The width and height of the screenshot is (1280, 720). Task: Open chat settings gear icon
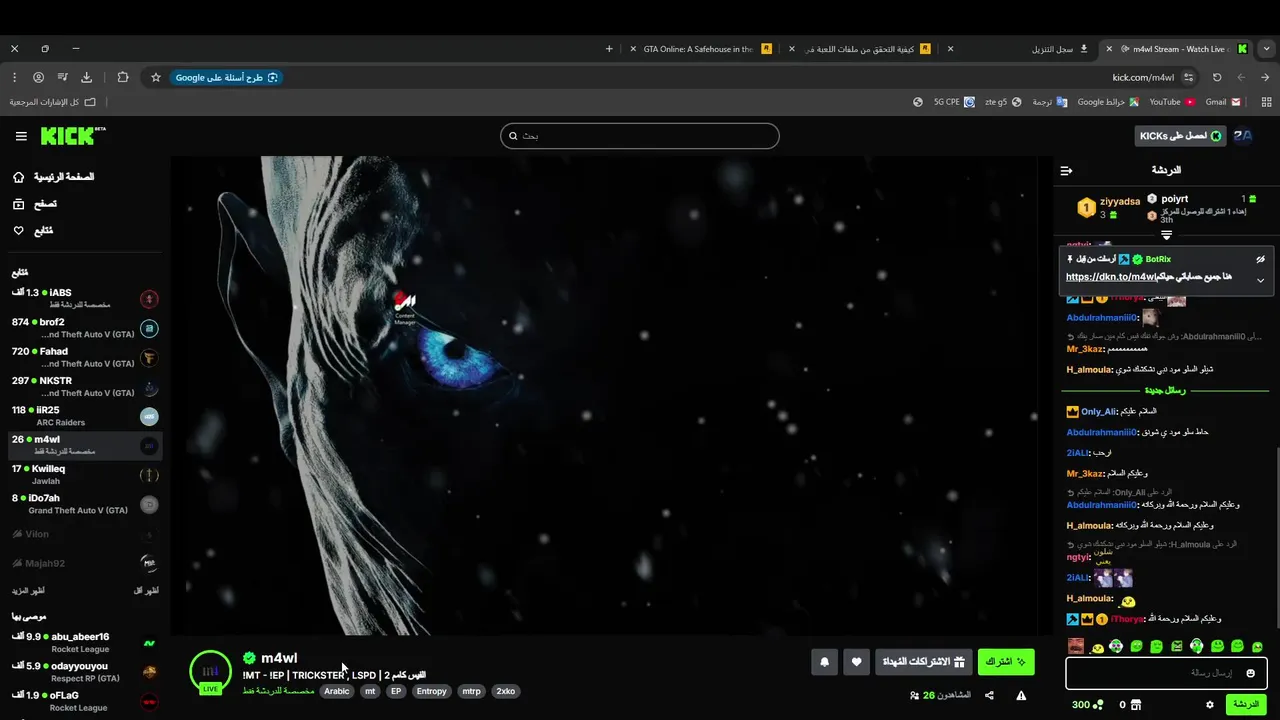pos(1209,705)
